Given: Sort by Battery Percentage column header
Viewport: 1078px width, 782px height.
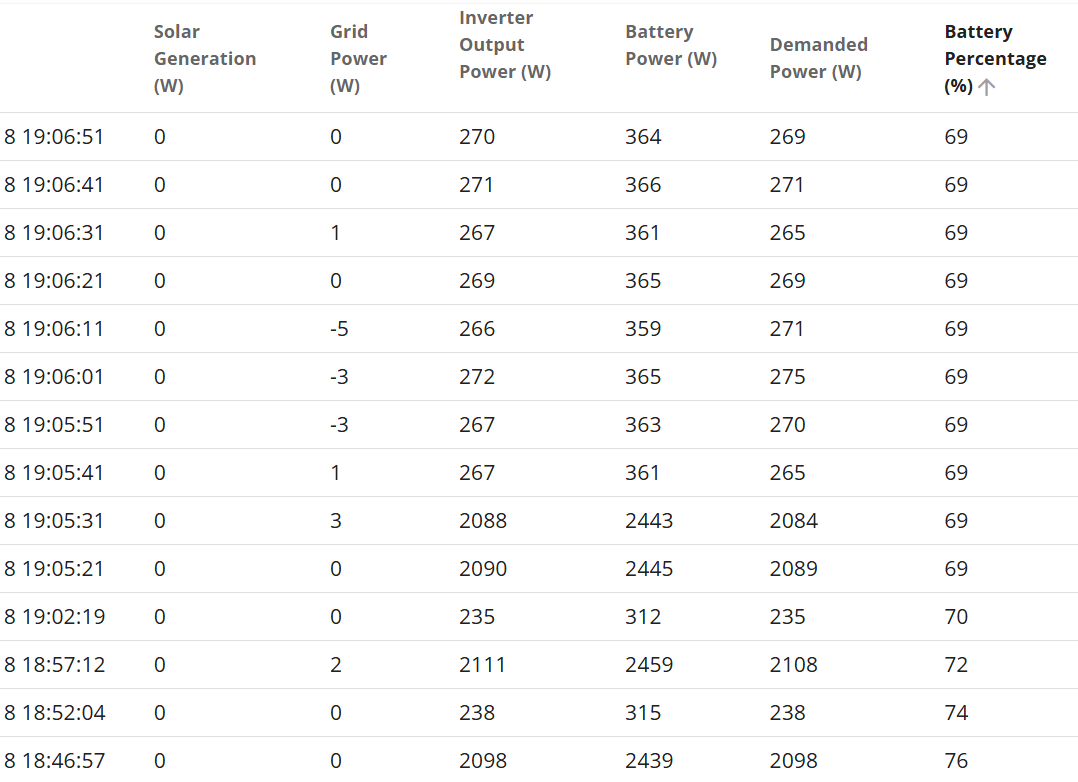Looking at the screenshot, I should pyautogui.click(x=996, y=58).
